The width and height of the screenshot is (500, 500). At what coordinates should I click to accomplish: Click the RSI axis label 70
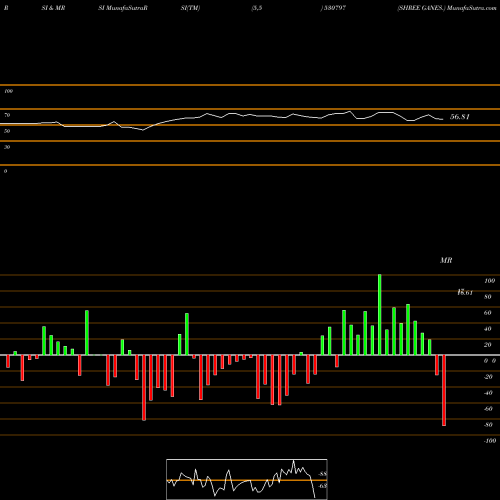[x=7, y=115]
